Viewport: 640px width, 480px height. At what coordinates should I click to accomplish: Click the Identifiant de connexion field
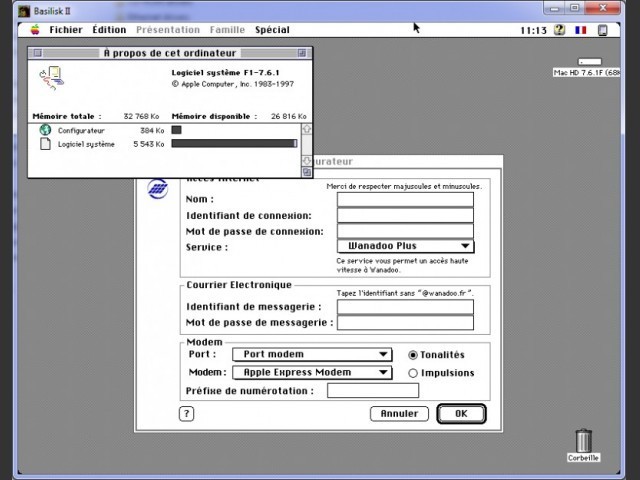(x=405, y=216)
